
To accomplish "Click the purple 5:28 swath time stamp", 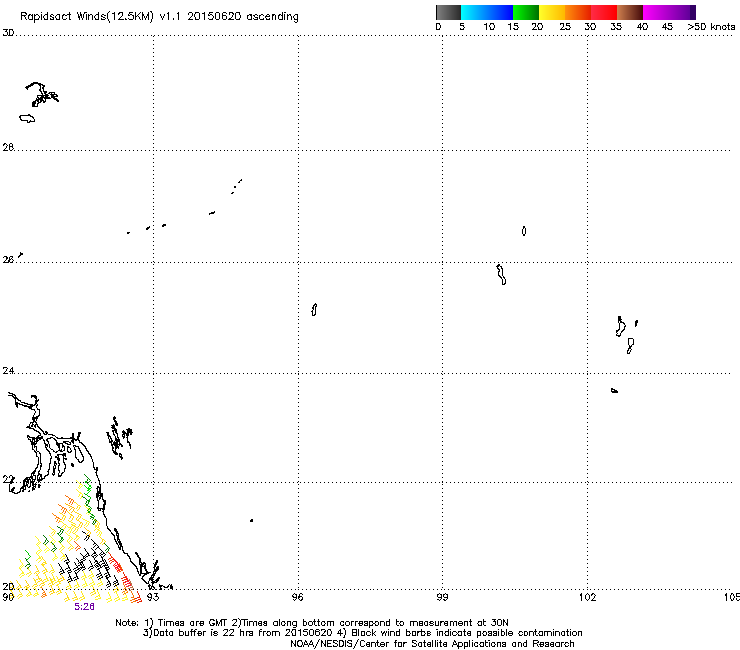I will (84, 607).
